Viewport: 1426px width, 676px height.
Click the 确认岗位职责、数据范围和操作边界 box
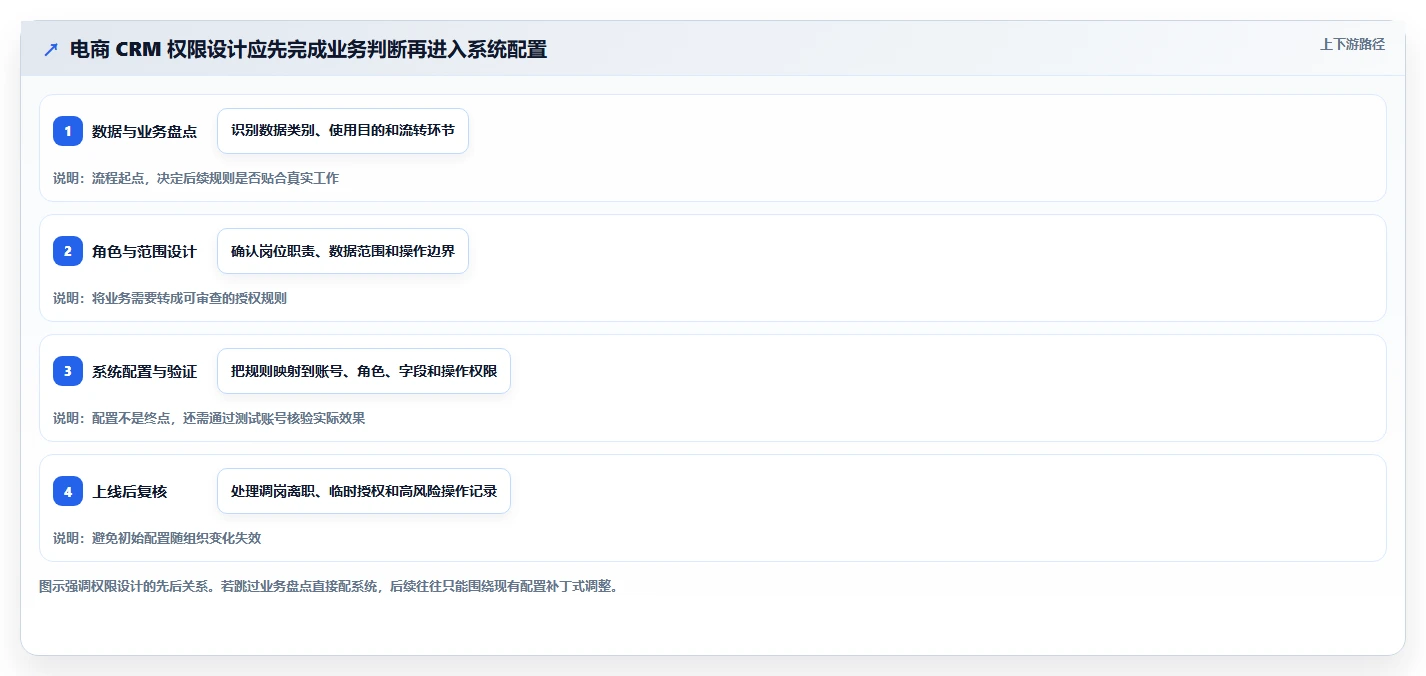343,251
